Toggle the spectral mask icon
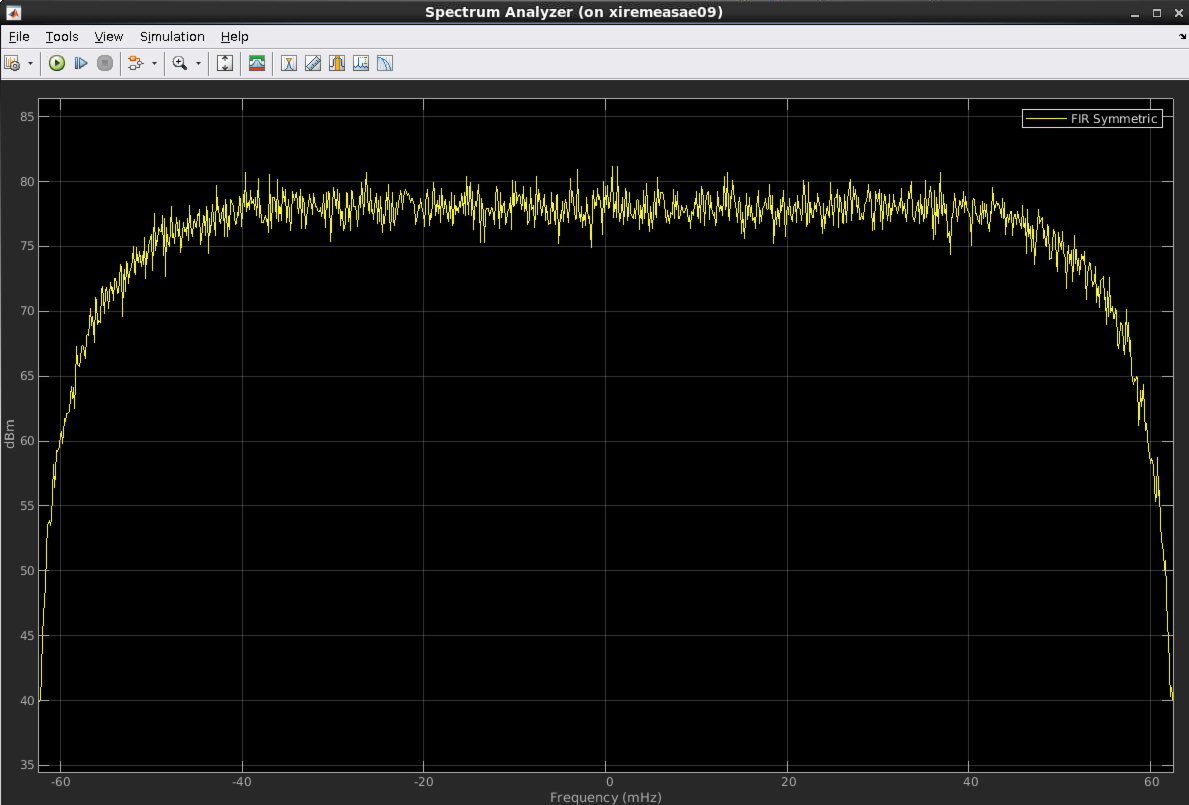 coord(257,63)
